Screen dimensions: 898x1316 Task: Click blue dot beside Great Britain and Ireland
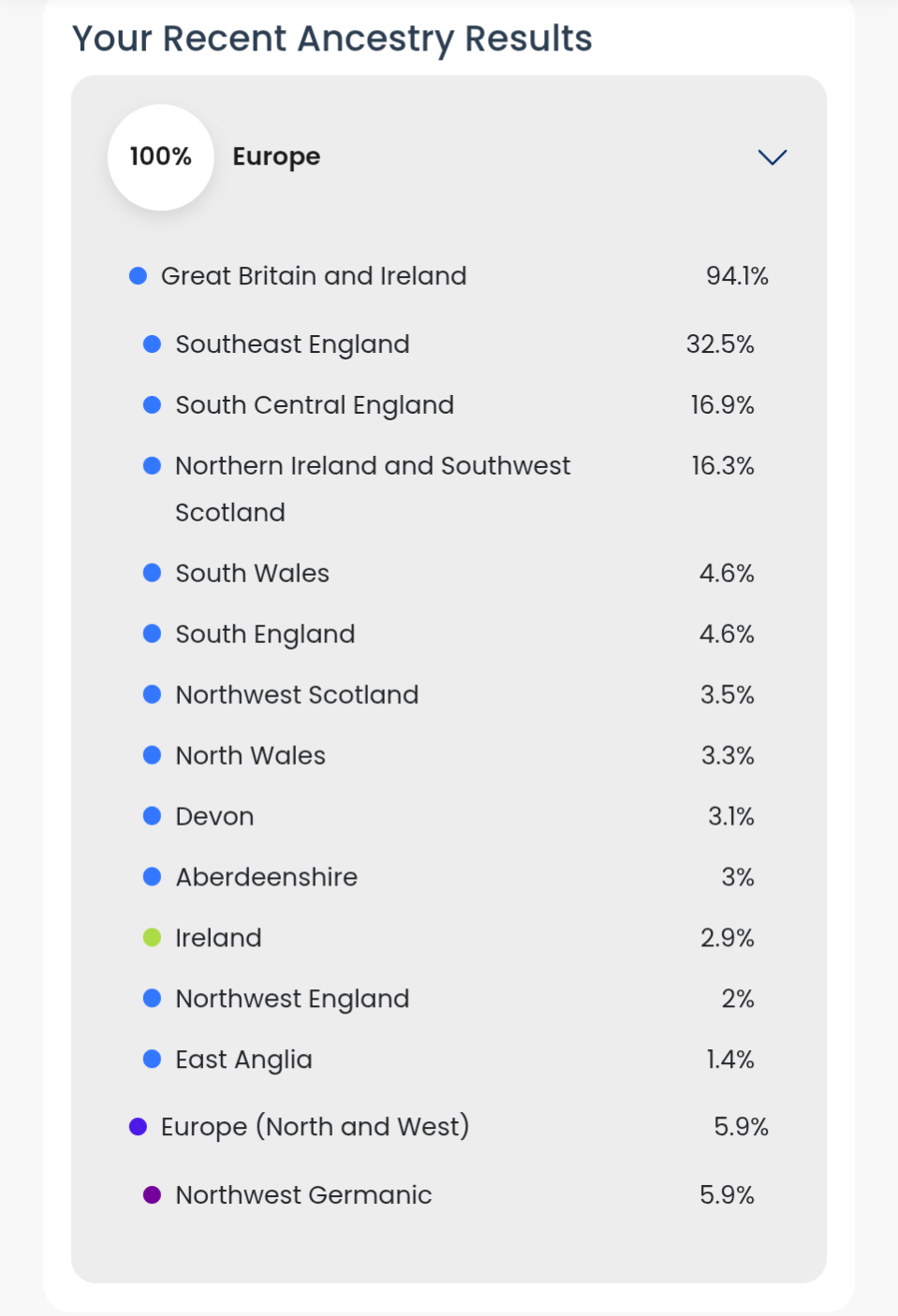click(138, 276)
